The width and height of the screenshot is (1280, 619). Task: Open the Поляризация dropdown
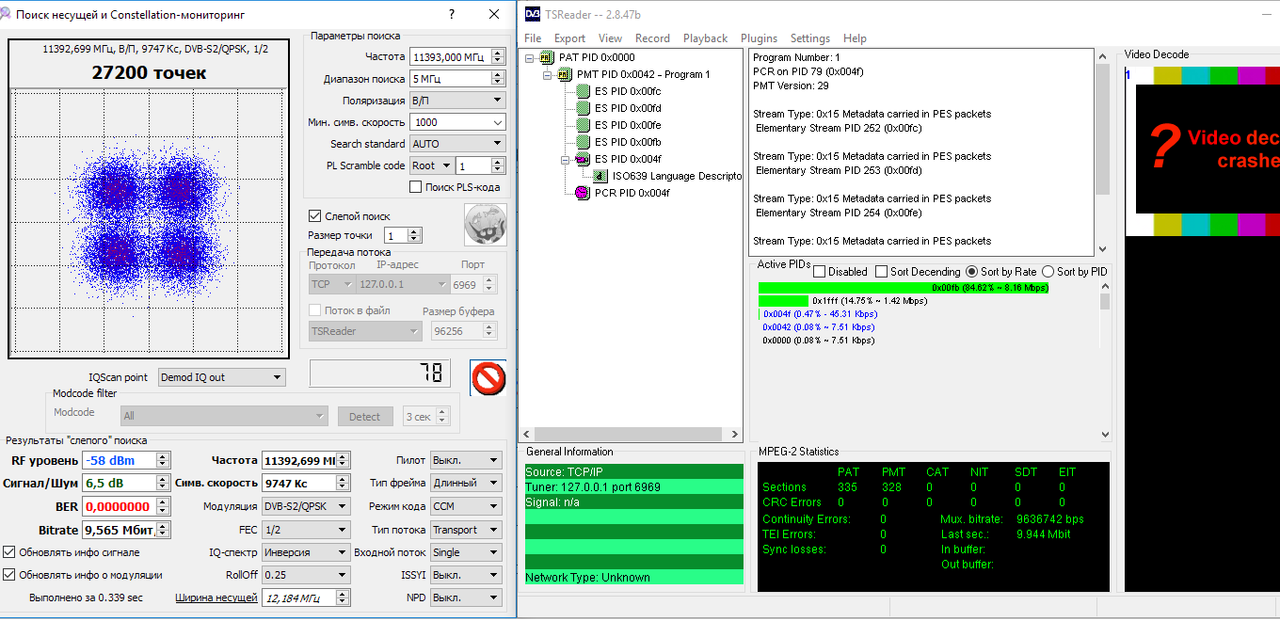457,100
